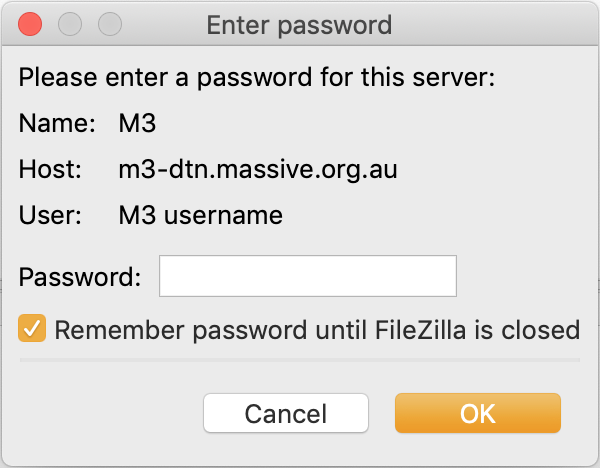Click the user value 'M3 username'
Screen dimensions: 600x468
coord(200,214)
